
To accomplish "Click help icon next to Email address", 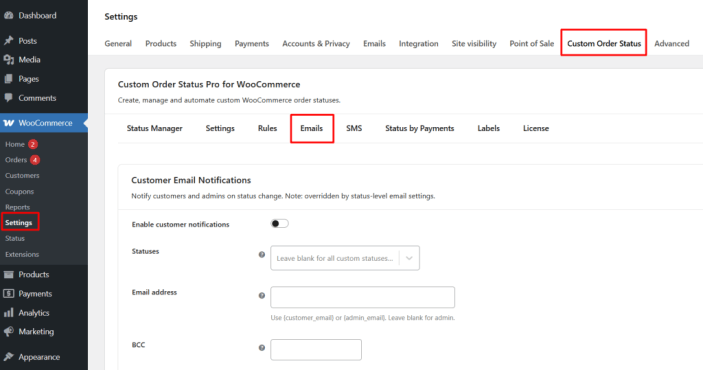I will pyautogui.click(x=262, y=296).
